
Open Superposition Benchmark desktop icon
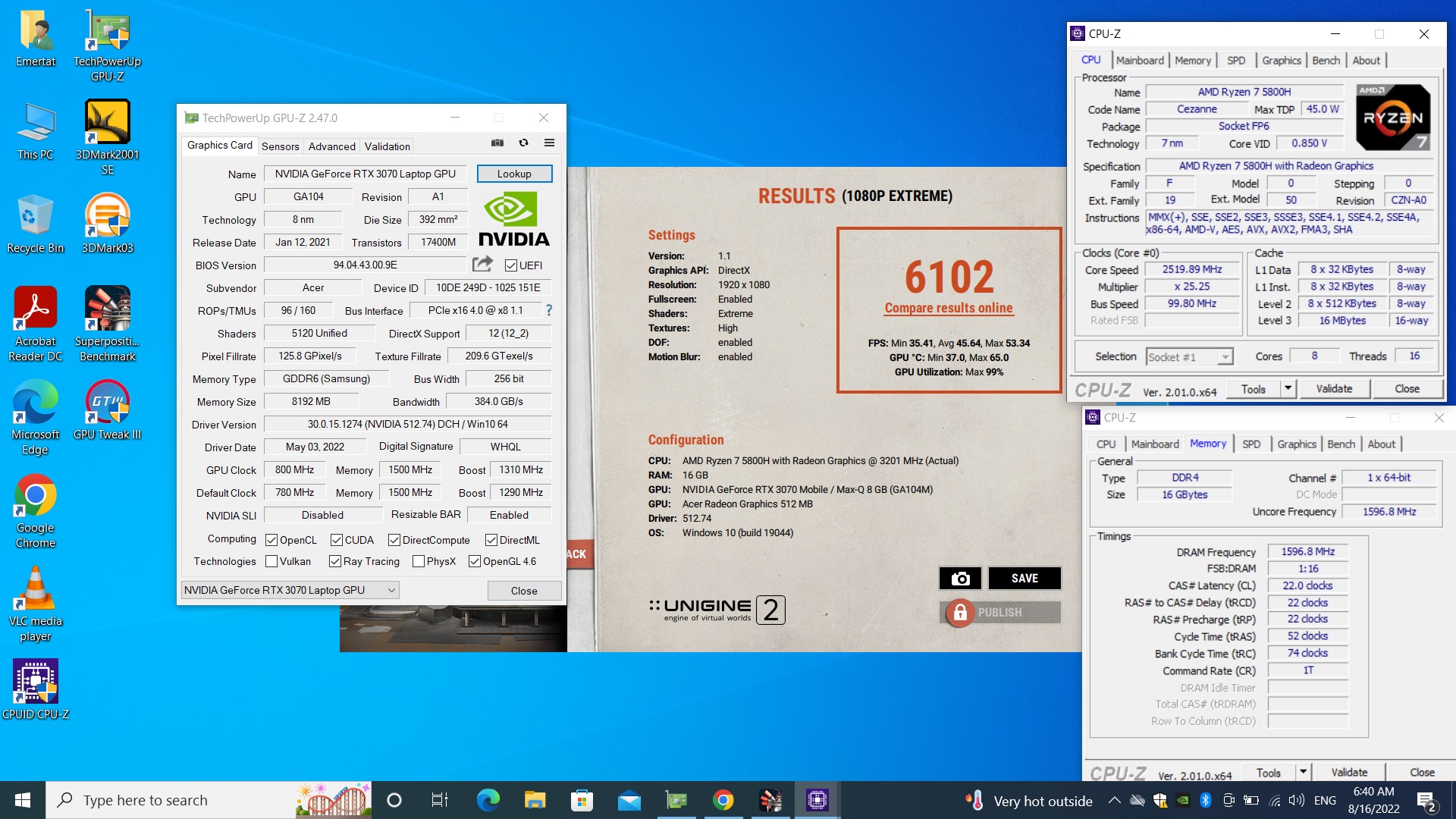[x=107, y=324]
